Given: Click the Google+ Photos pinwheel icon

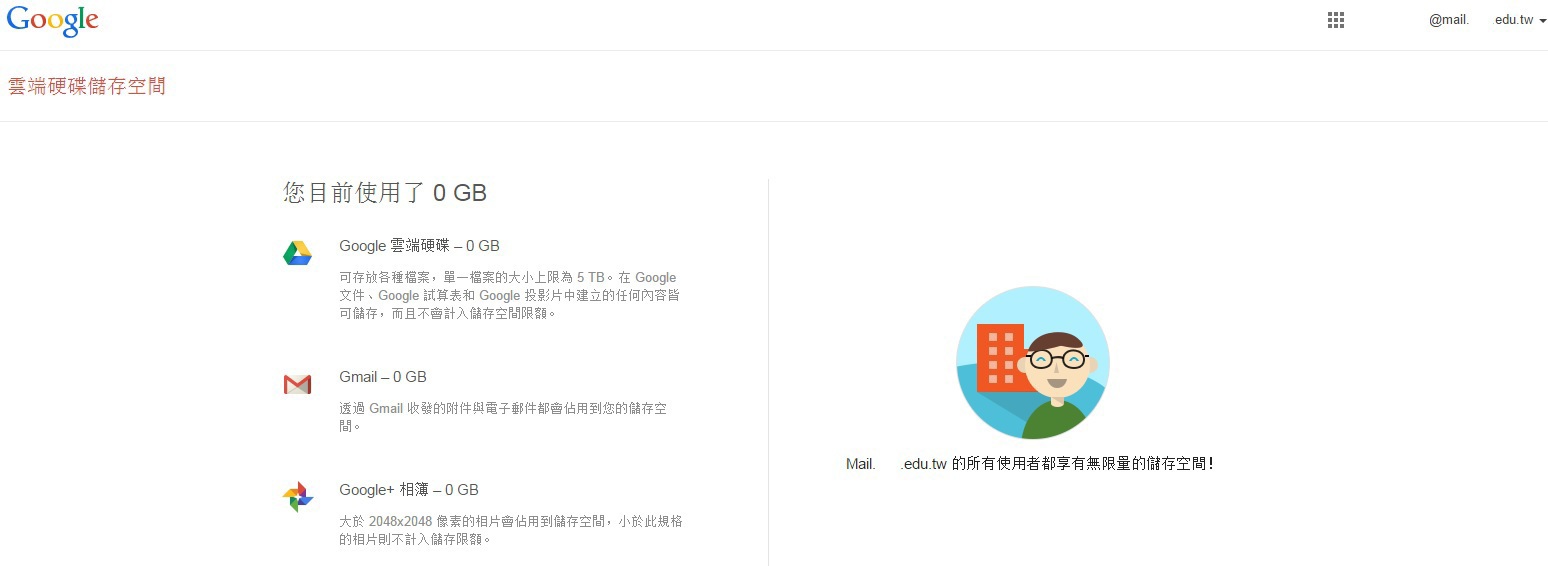Looking at the screenshot, I should 297,497.
